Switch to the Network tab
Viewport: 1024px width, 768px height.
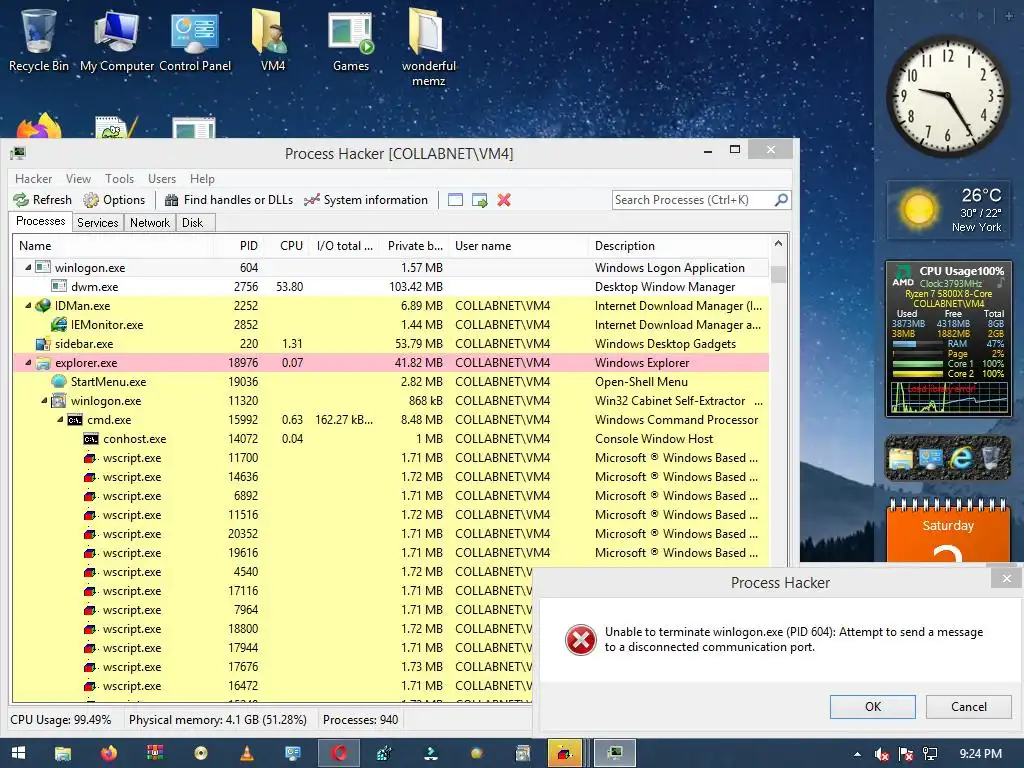click(150, 223)
